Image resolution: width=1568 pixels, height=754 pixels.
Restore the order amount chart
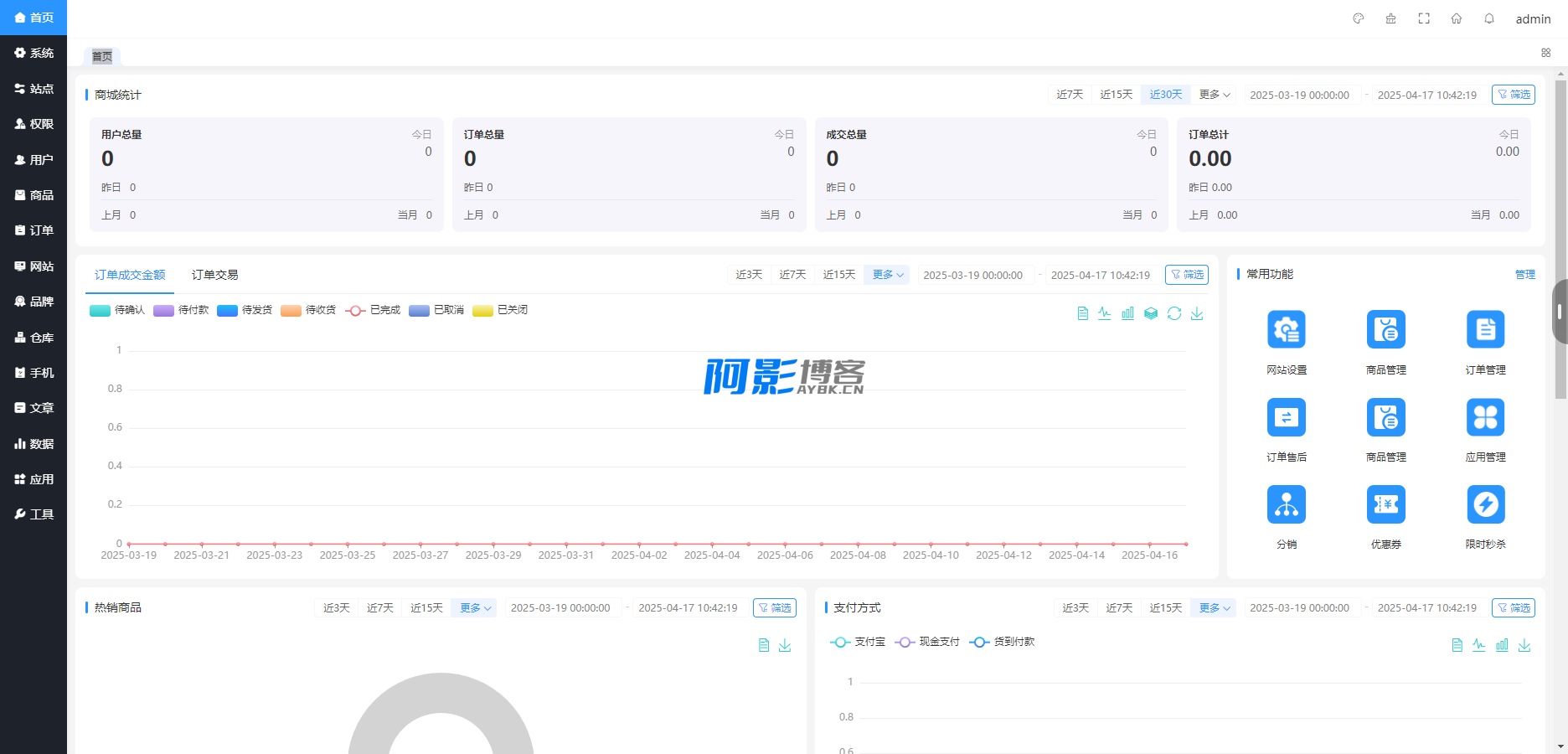1174,313
